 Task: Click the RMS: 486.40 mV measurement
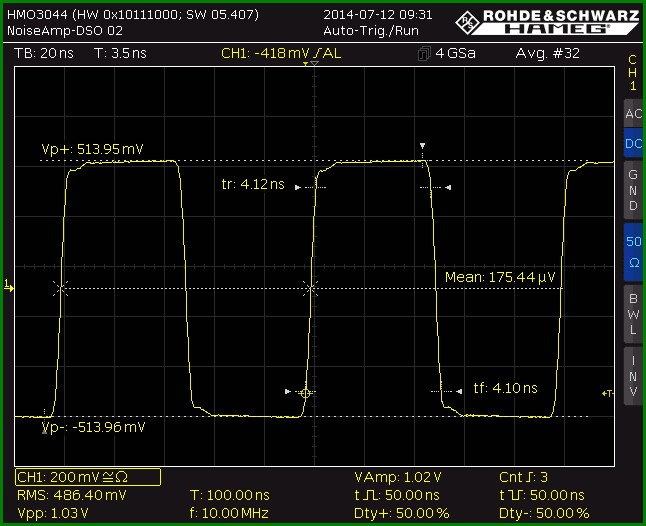pyautogui.click(x=71, y=495)
